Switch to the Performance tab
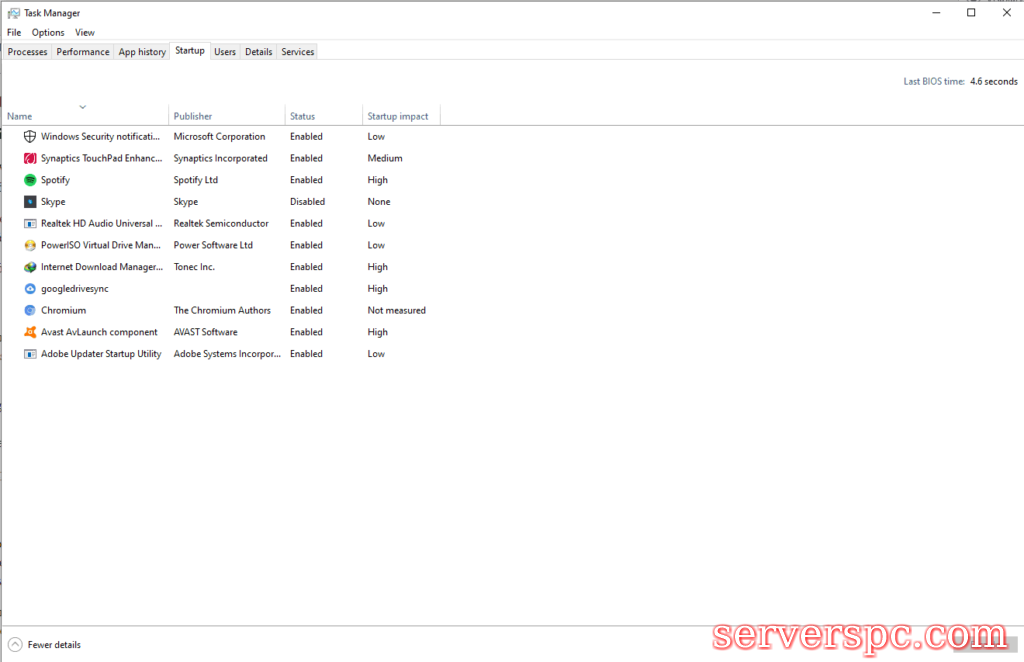The height and width of the screenshot is (662, 1024). coord(83,52)
